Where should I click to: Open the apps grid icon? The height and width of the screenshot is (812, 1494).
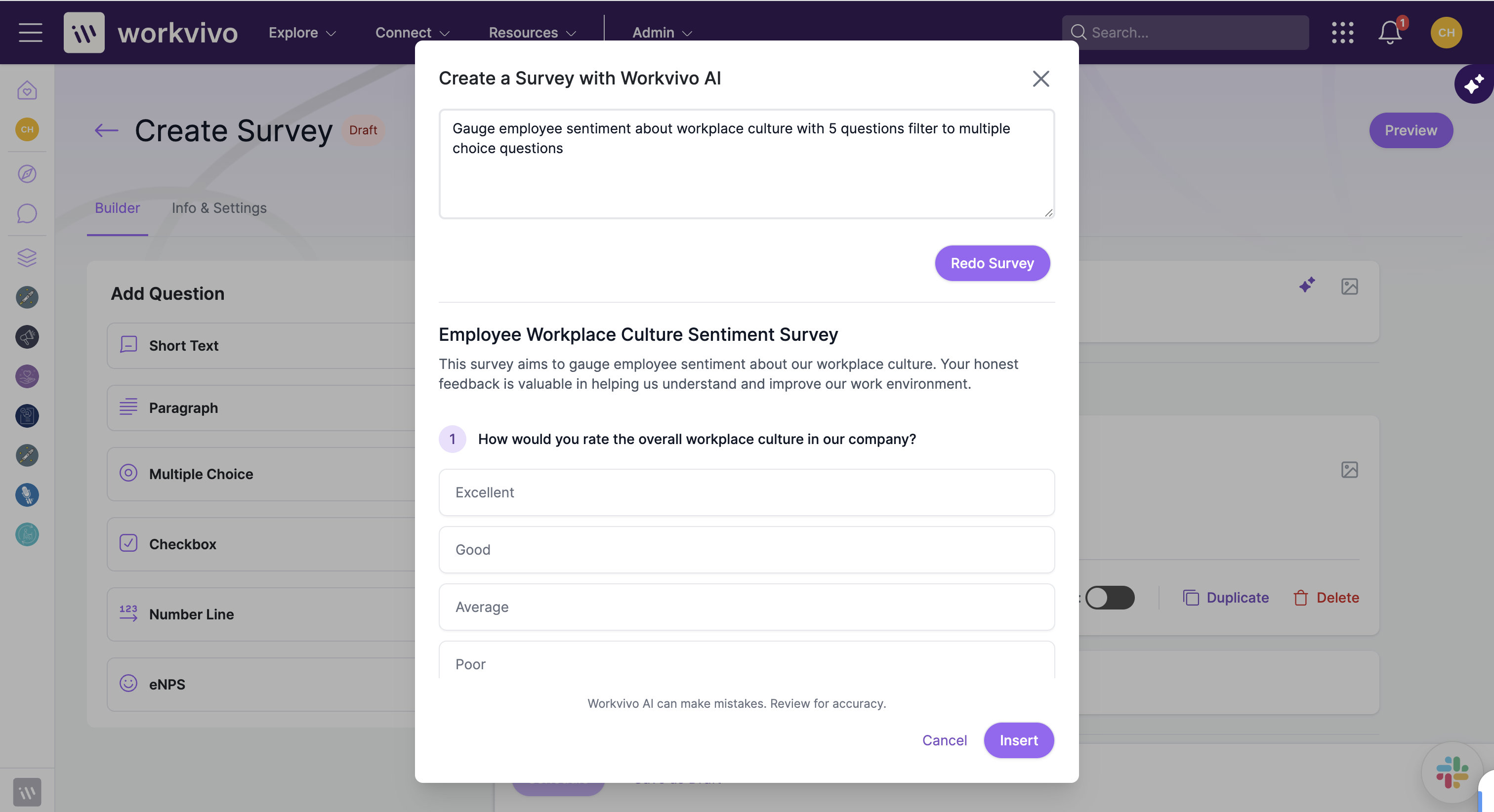[1343, 33]
